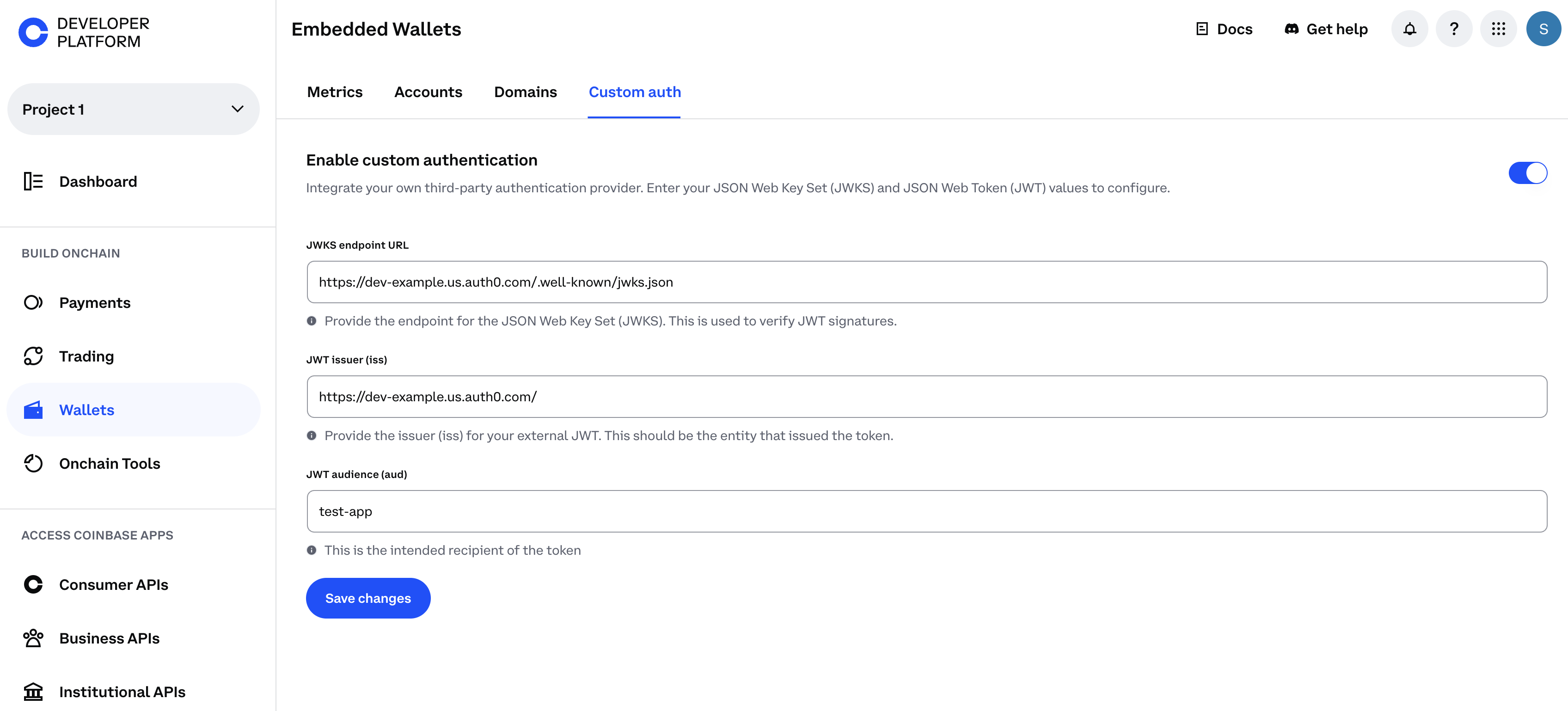
Task: Click the notification bell icon
Action: tap(1409, 28)
